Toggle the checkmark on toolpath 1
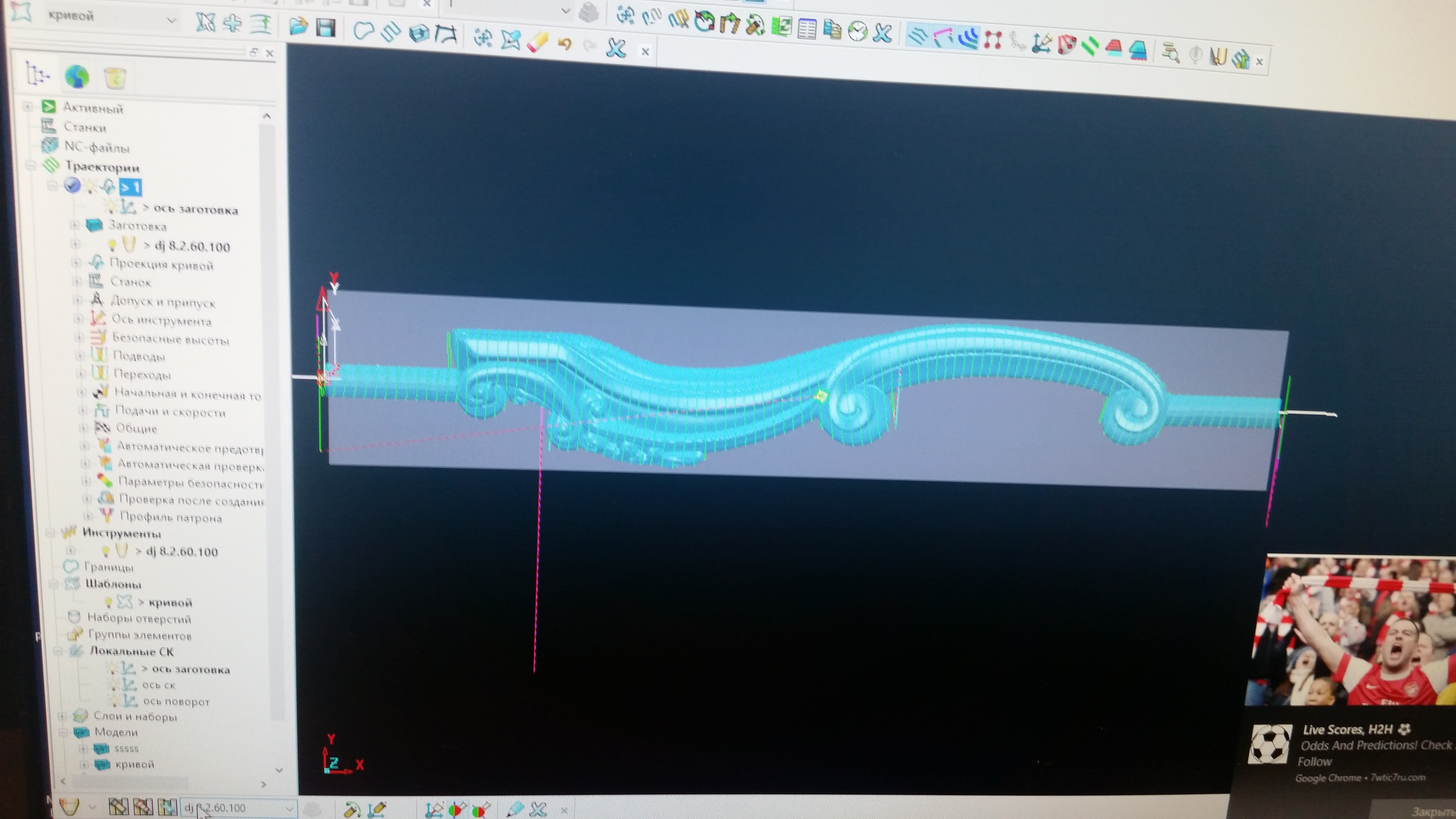 [x=72, y=185]
